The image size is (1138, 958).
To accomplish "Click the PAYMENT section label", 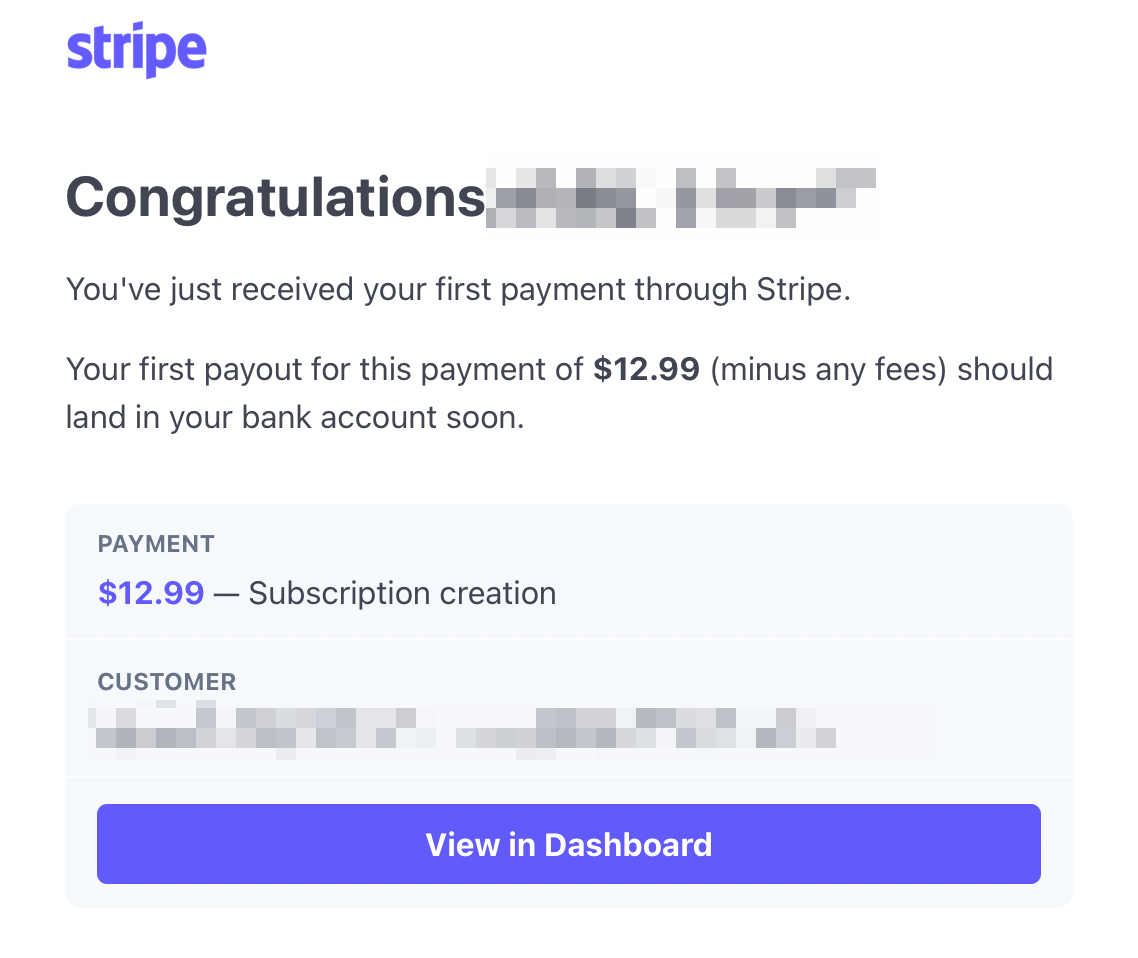I will click(156, 544).
